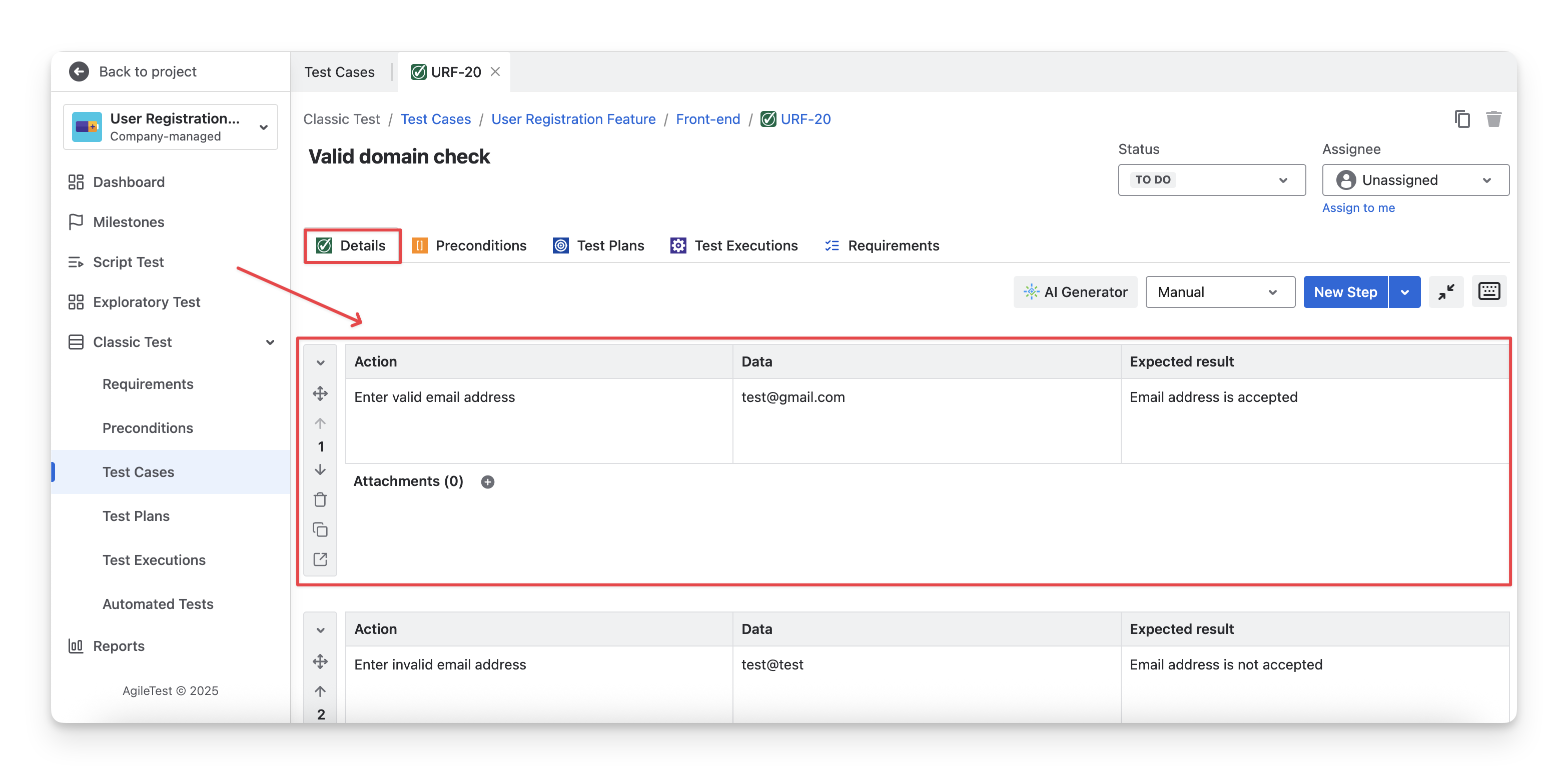This screenshot has width=1568, height=774.
Task: Open the Manual test type dropdown
Action: 1220,292
